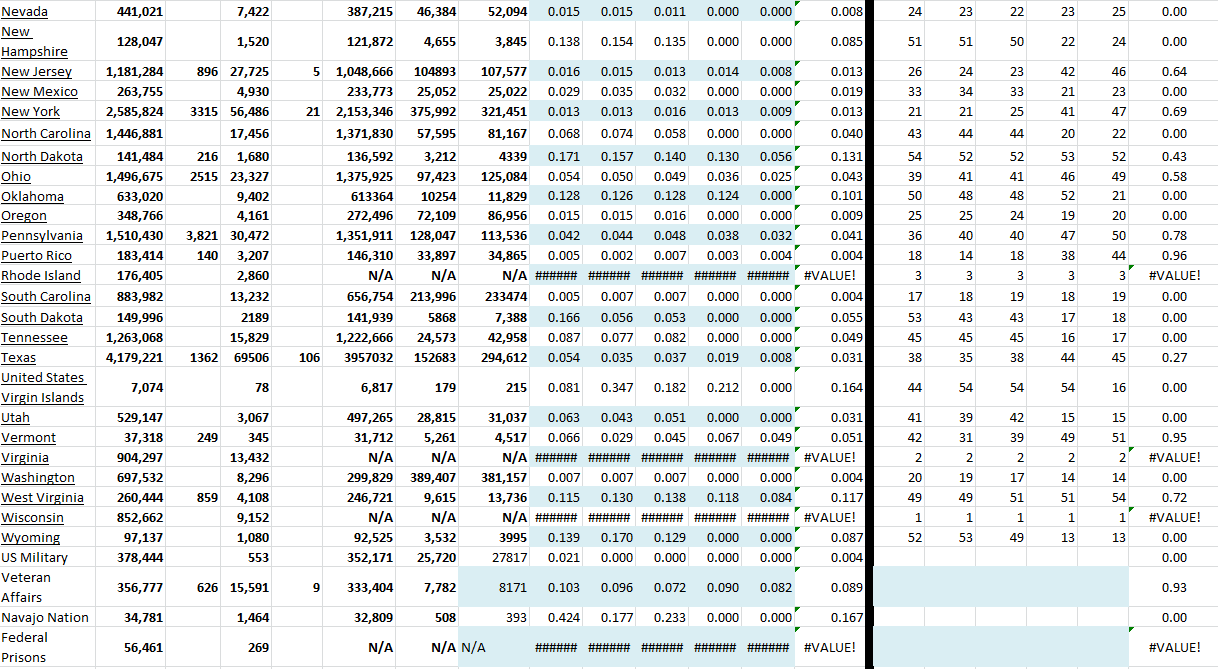Select the Navajo Nation label cell

(45, 618)
